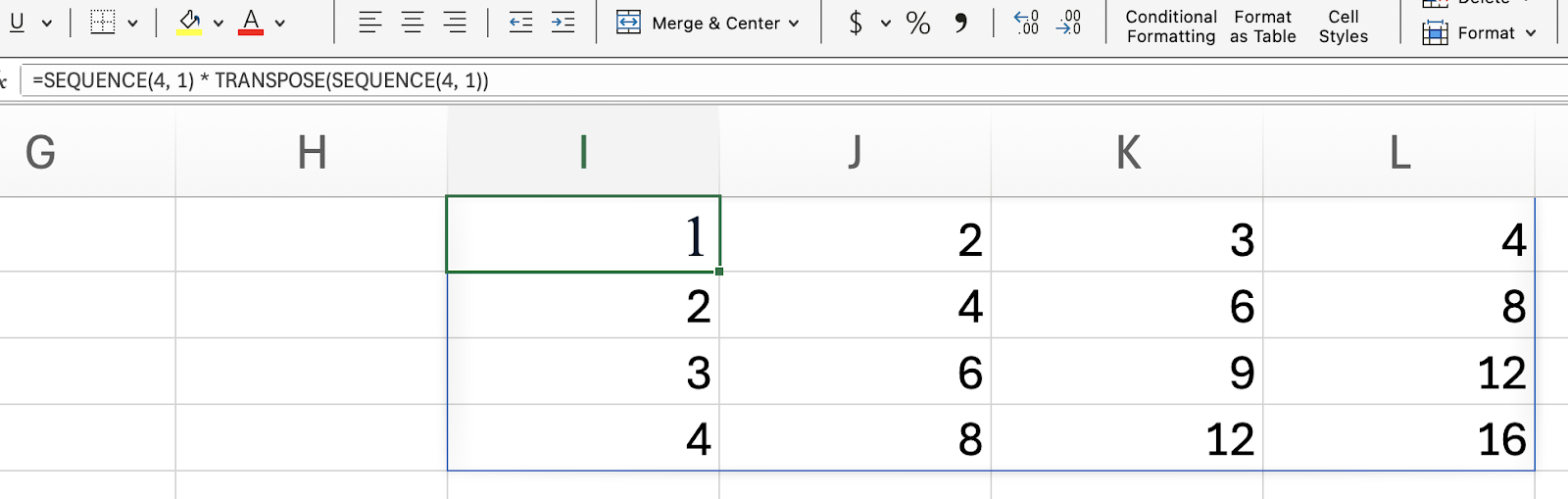Select cell with 8 in column J

coord(855,438)
